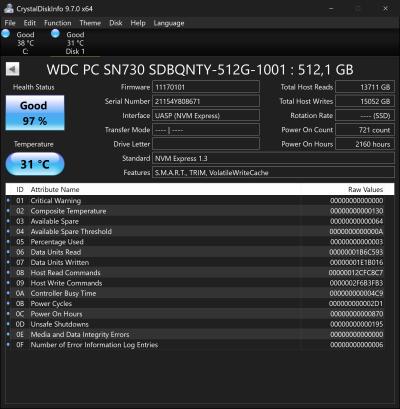This screenshot has height=409, width=400.
Task: Close the CrystalDiskInfo window
Action: click(385, 9)
